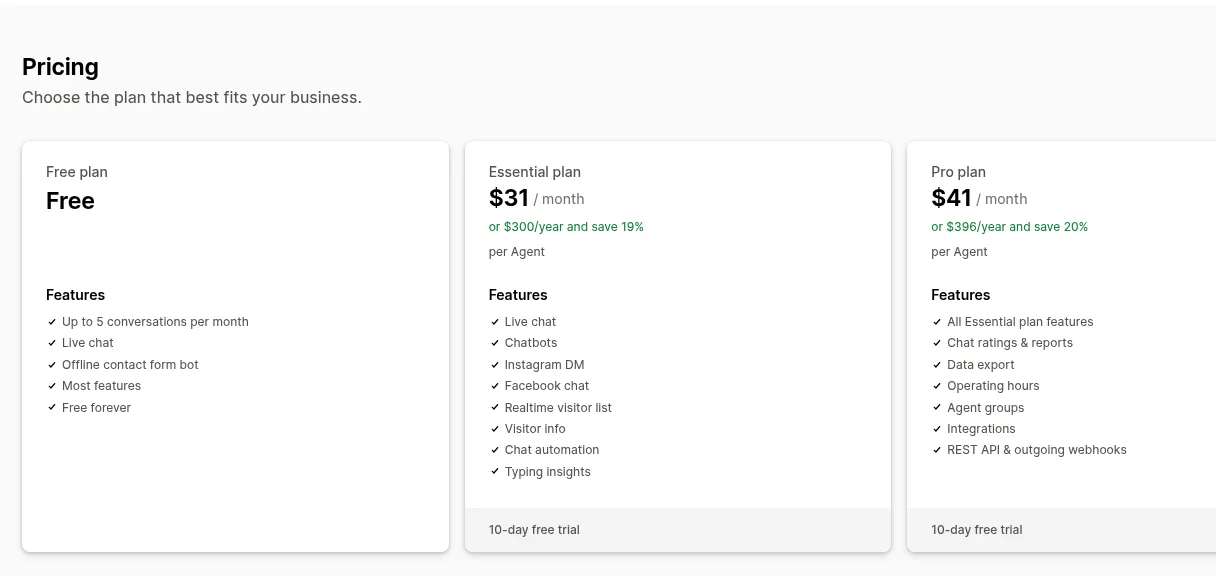Click 'Facebook chat' feature
1216x576 pixels.
tap(547, 386)
